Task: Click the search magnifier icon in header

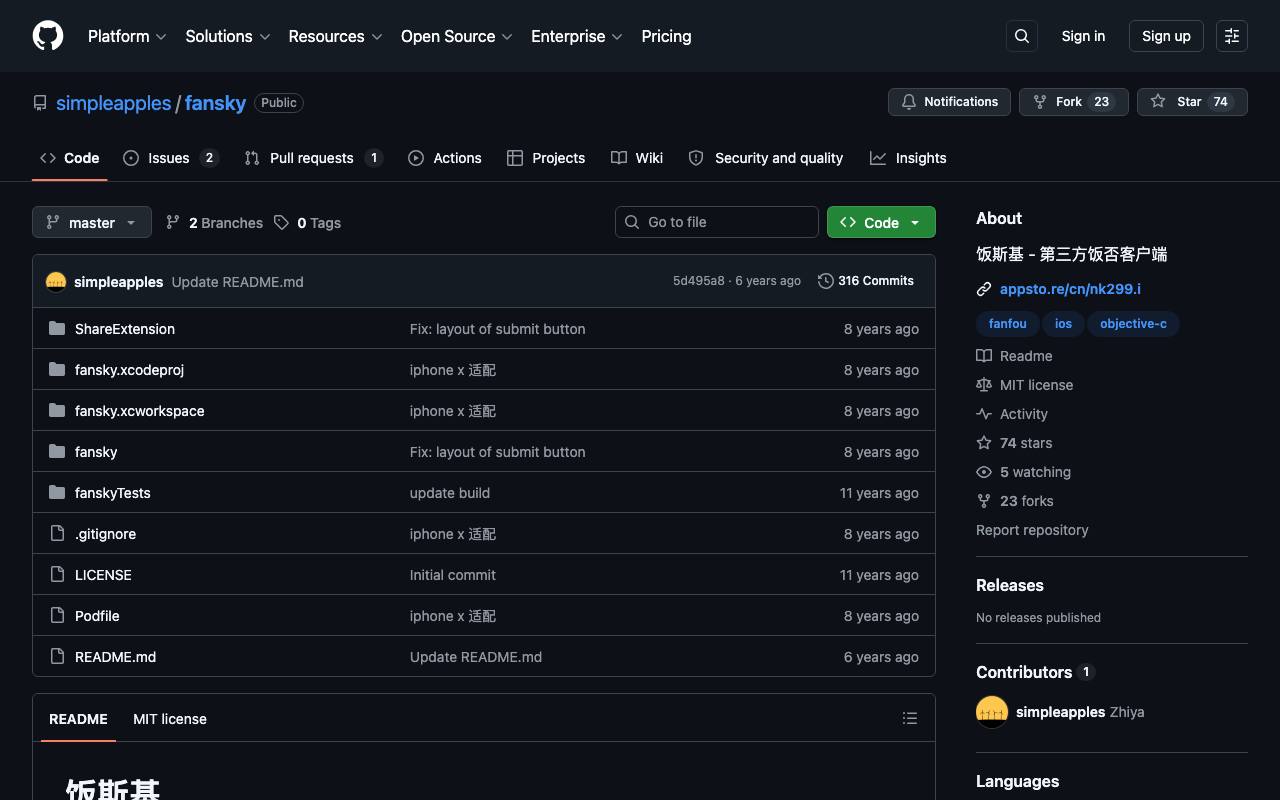Action: pyautogui.click(x=1022, y=36)
